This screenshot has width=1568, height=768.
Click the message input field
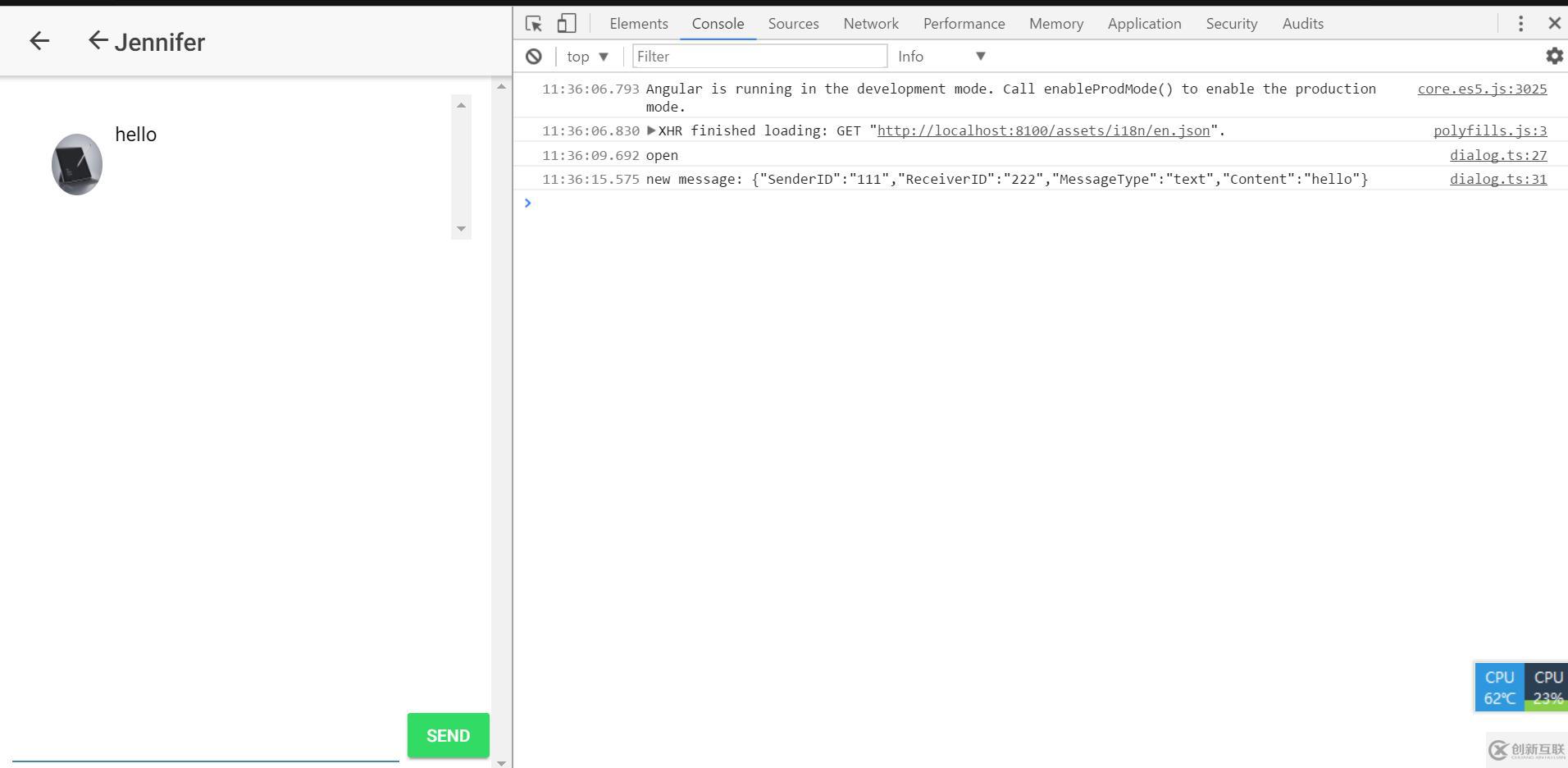tap(205, 757)
